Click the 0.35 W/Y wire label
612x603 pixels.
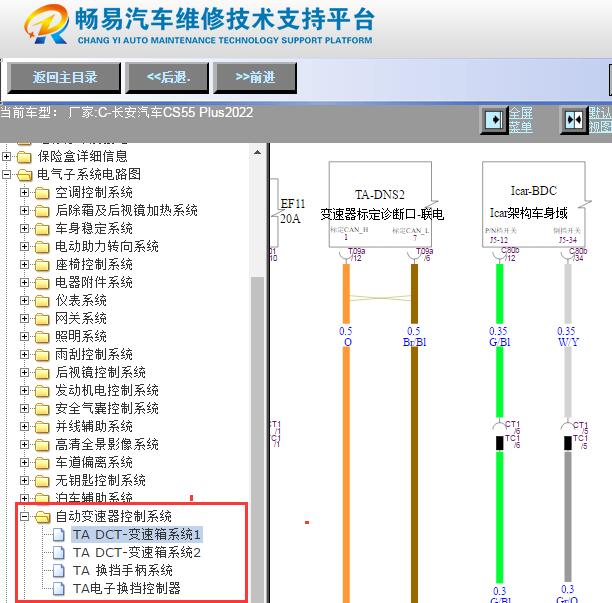(568, 337)
